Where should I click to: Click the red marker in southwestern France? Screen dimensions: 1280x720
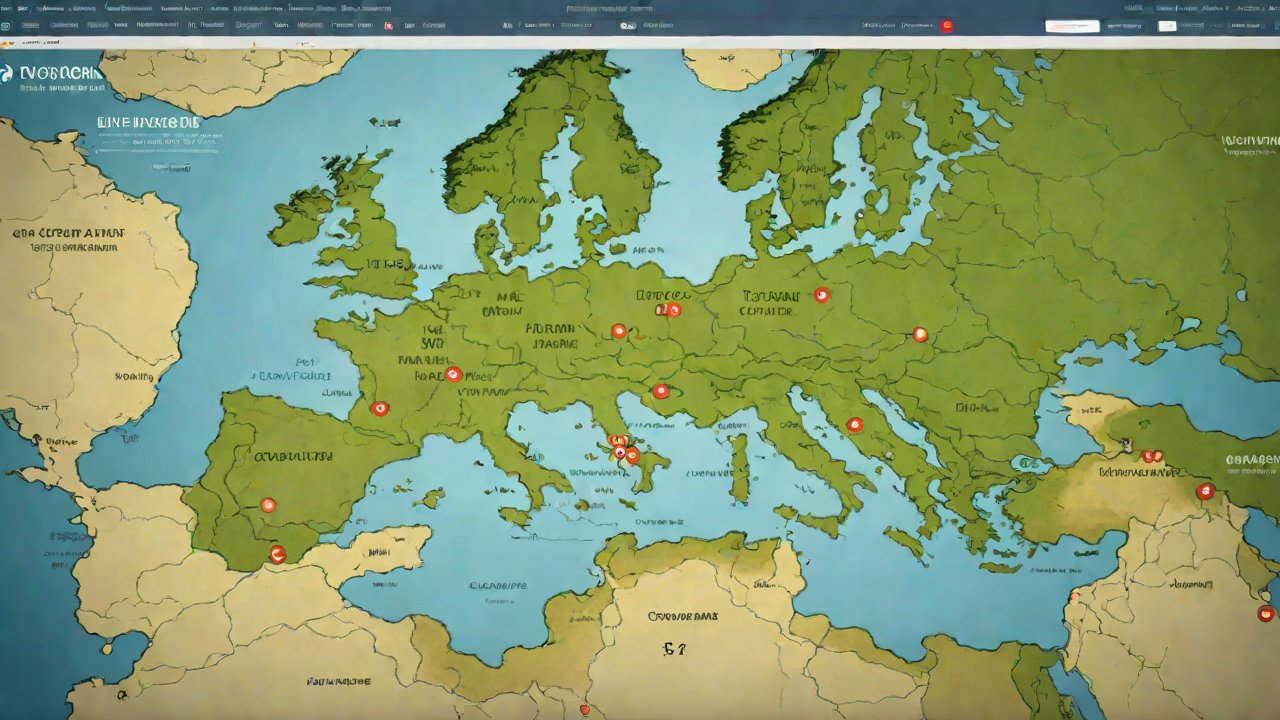pyautogui.click(x=379, y=408)
